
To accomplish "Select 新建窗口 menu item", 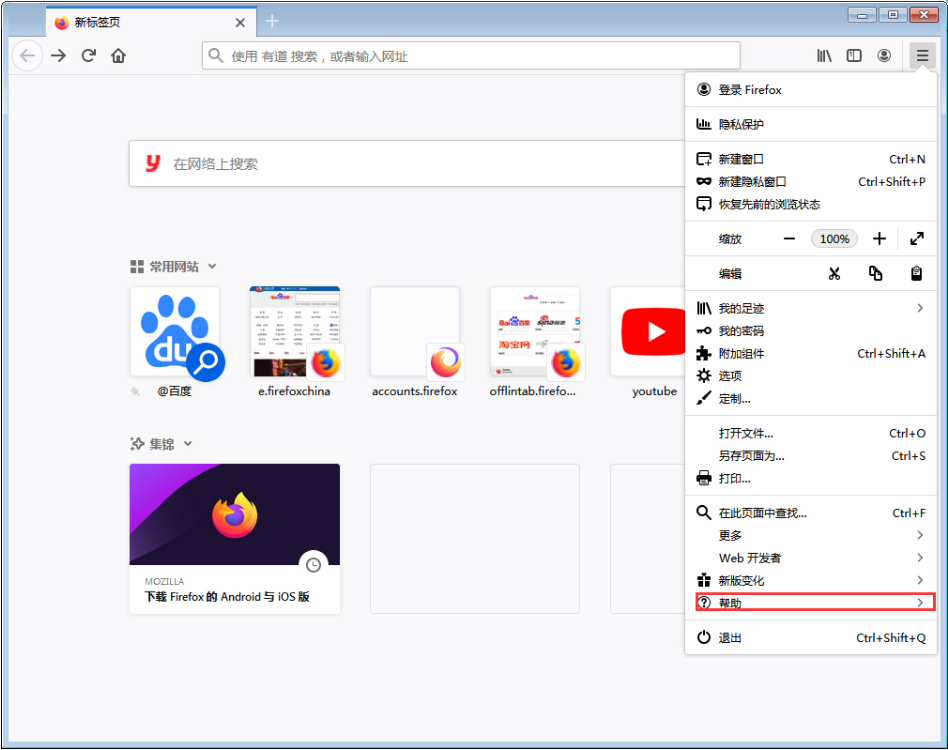I will point(811,159).
